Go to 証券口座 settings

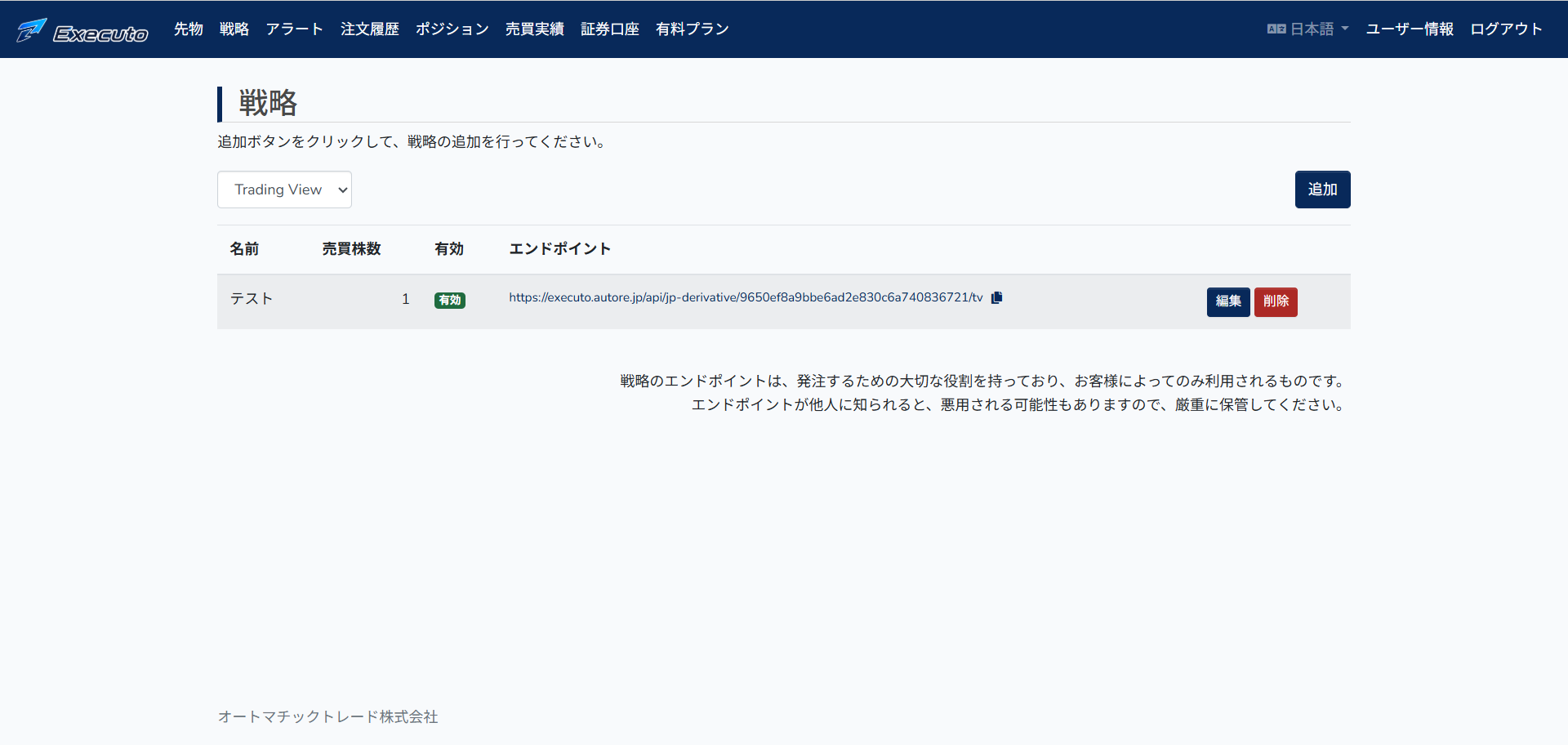[x=610, y=29]
